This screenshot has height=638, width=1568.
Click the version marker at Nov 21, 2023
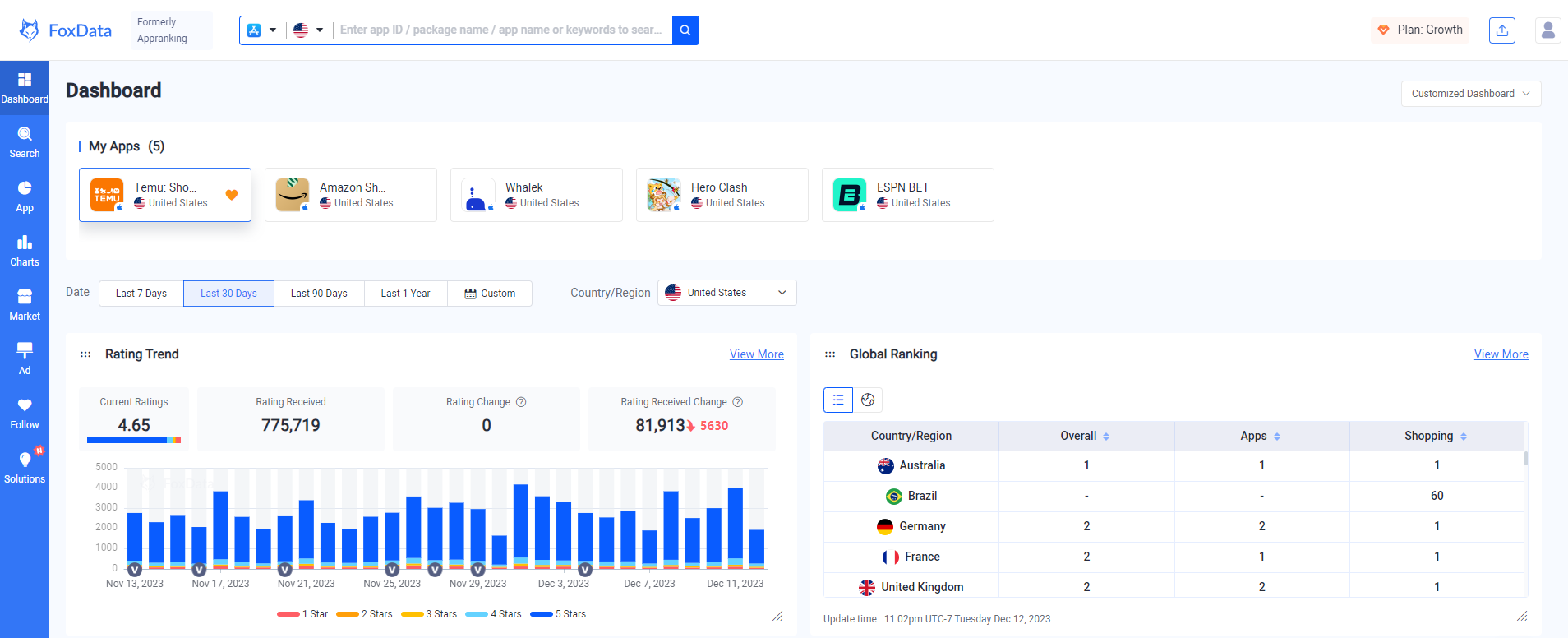point(285,569)
